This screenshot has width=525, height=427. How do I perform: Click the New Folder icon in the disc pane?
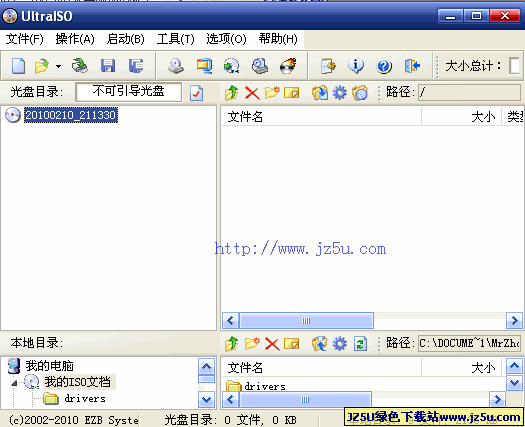tap(272, 92)
